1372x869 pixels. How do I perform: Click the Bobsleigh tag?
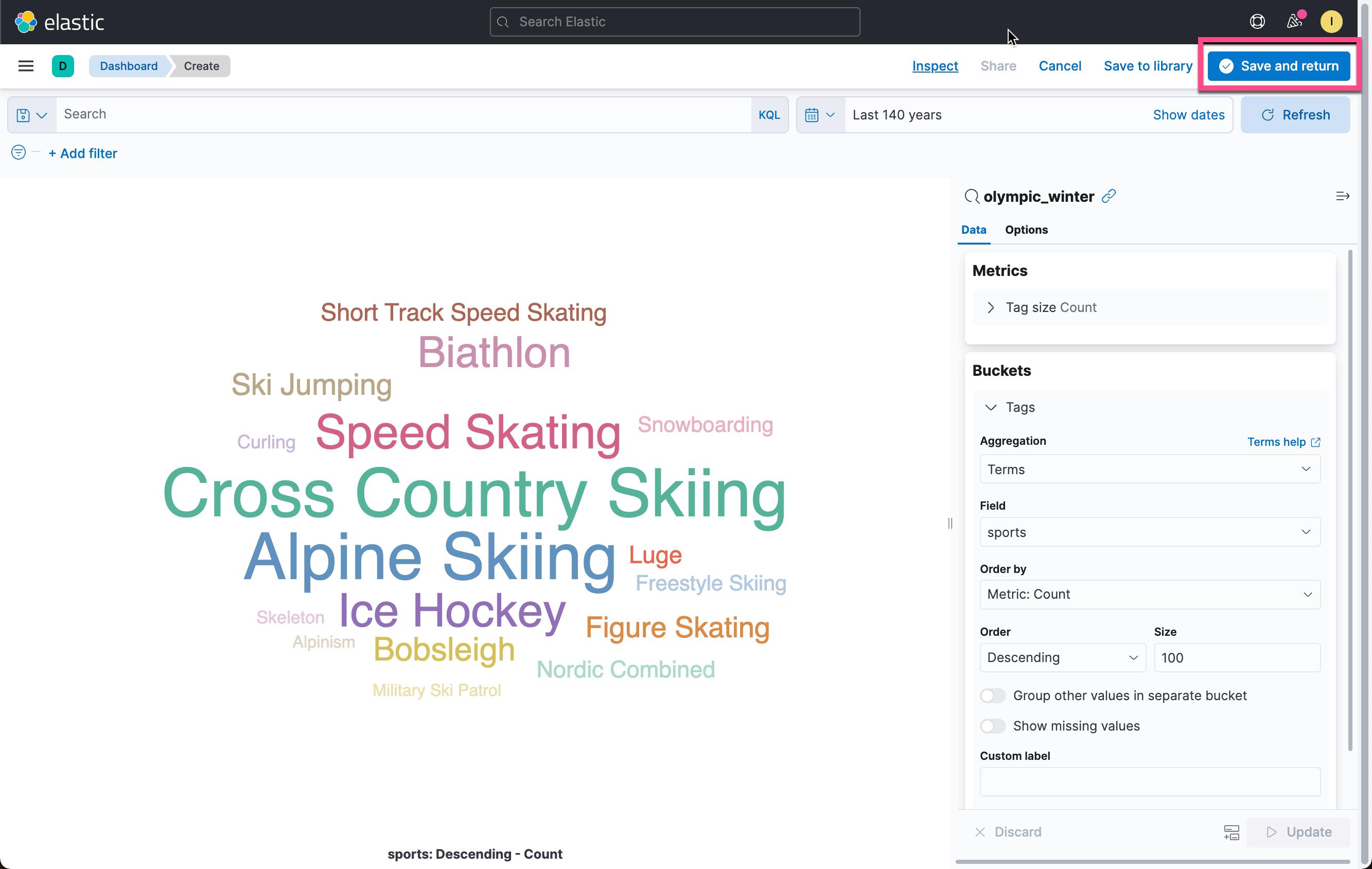(444, 650)
